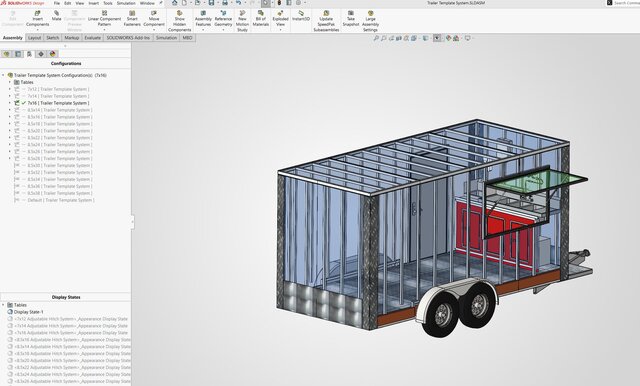Expand the 7x14 configuration node
The height and width of the screenshot is (386, 640).
[x=10, y=96]
